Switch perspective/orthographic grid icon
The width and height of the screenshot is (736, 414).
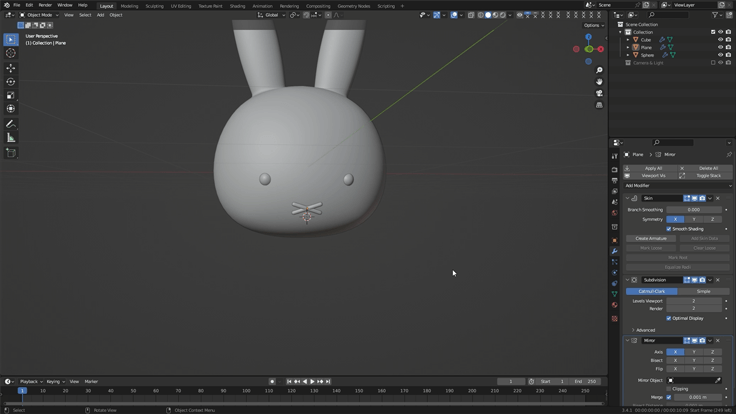pyautogui.click(x=599, y=105)
